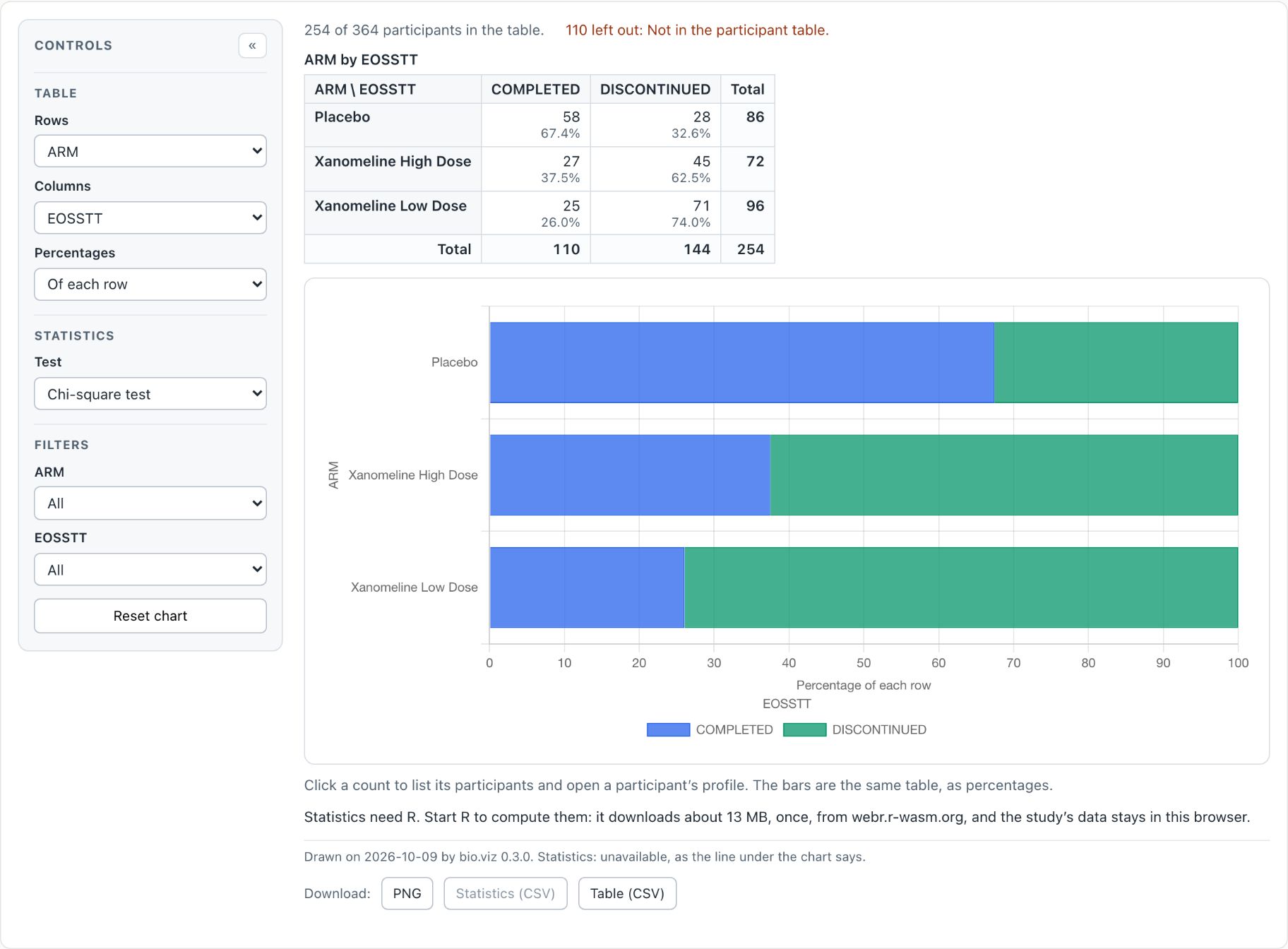1288x949 pixels.
Task: Download the chart as PNG
Action: tap(407, 893)
